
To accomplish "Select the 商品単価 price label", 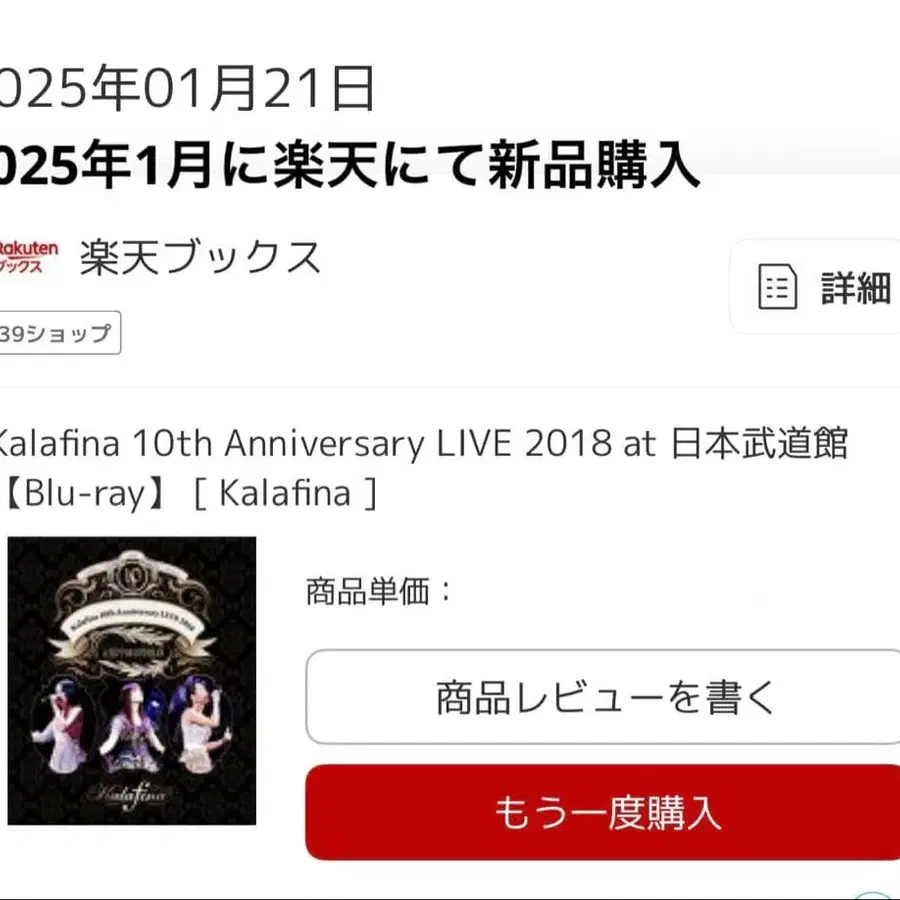I will (379, 591).
